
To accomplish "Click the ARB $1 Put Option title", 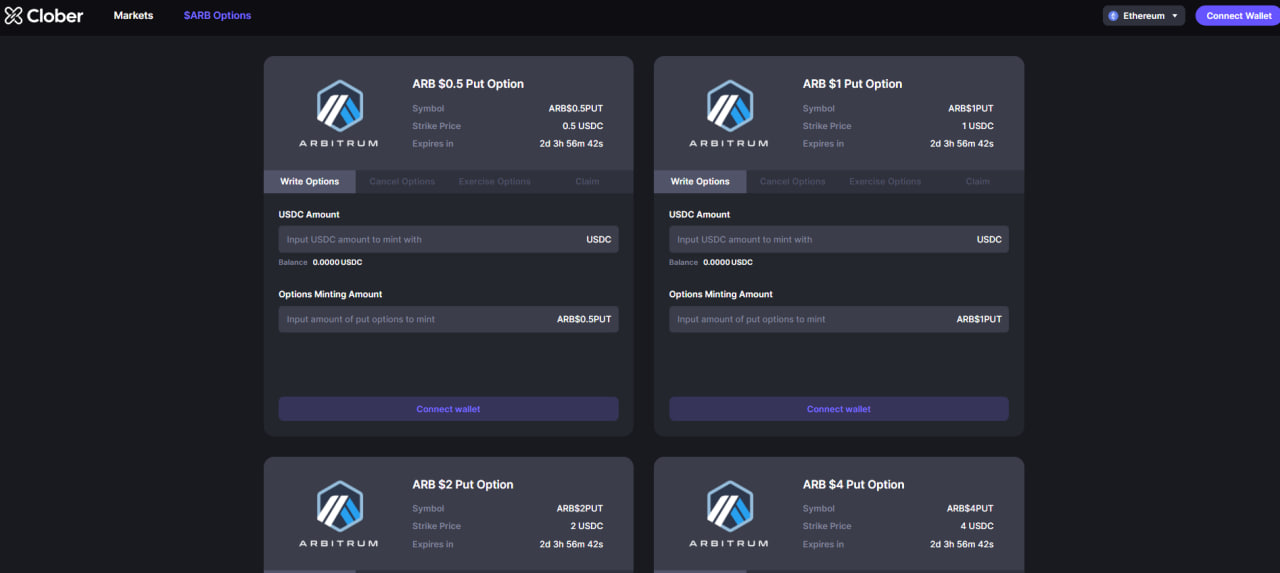I will (852, 84).
